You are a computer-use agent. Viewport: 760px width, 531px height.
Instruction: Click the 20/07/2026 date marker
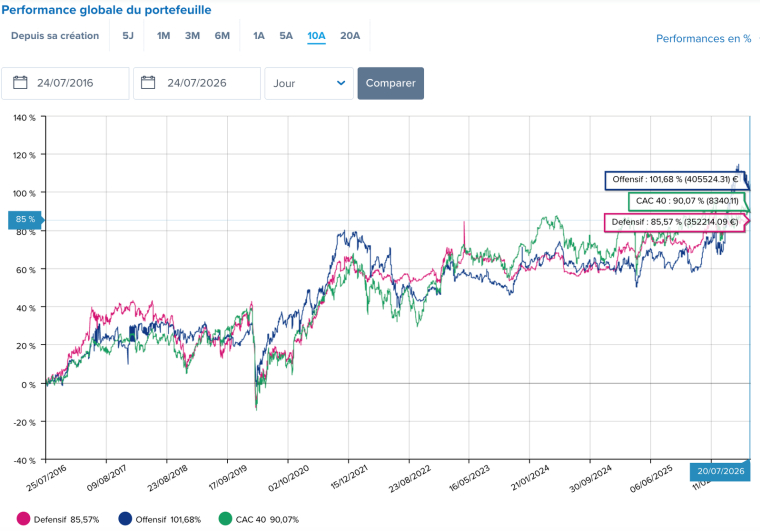720,471
